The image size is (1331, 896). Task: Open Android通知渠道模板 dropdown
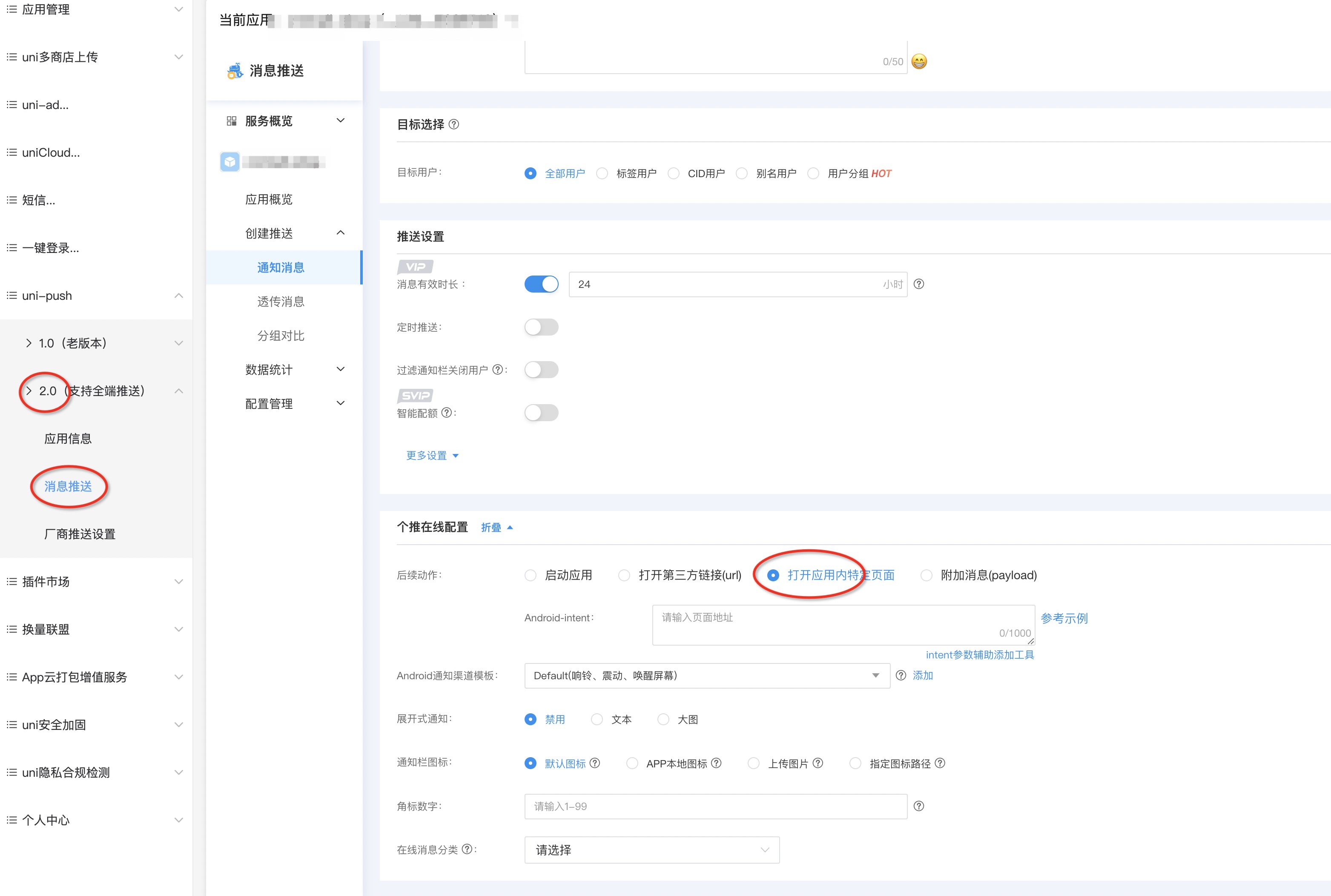pos(707,675)
